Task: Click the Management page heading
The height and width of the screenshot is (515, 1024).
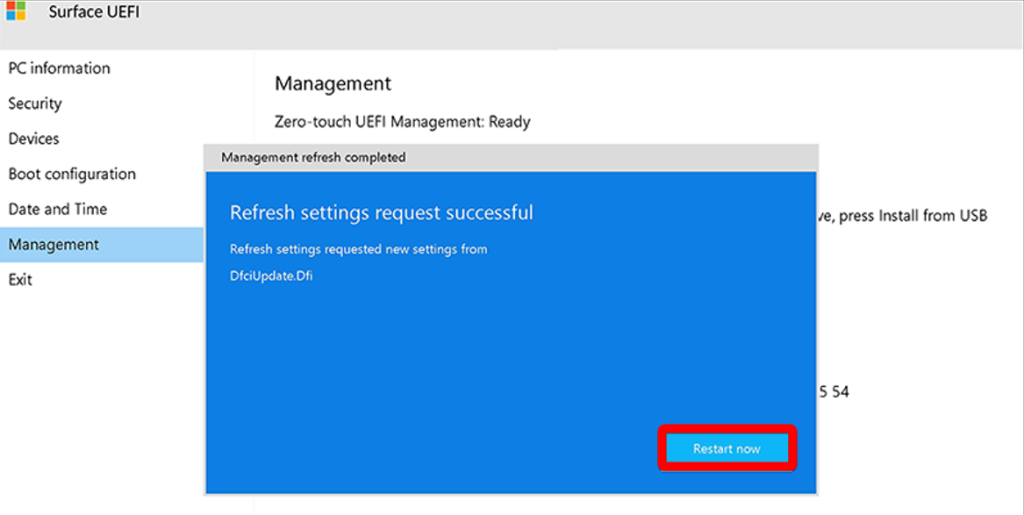Action: point(332,84)
